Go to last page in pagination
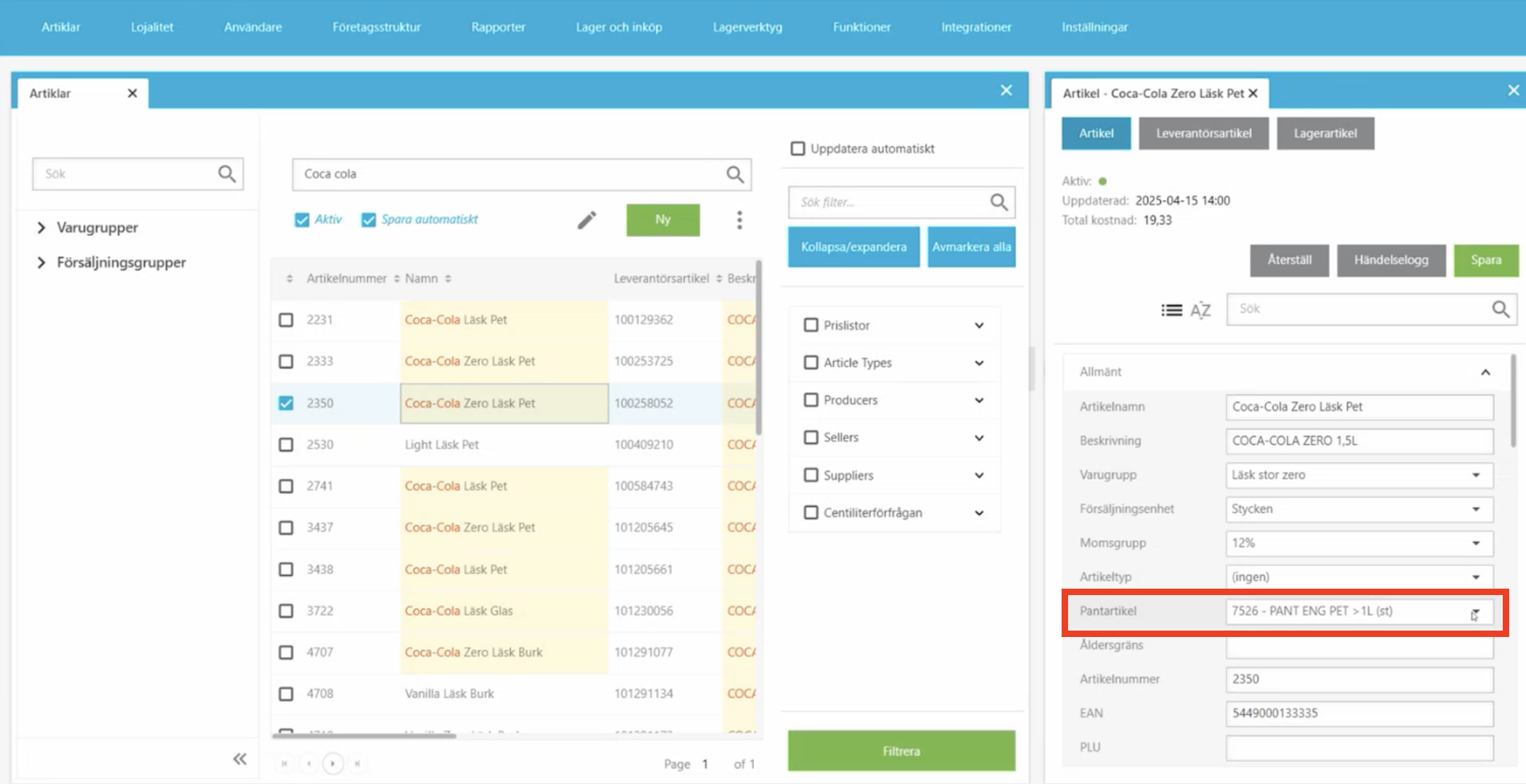This screenshot has height=784, width=1526. [357, 763]
